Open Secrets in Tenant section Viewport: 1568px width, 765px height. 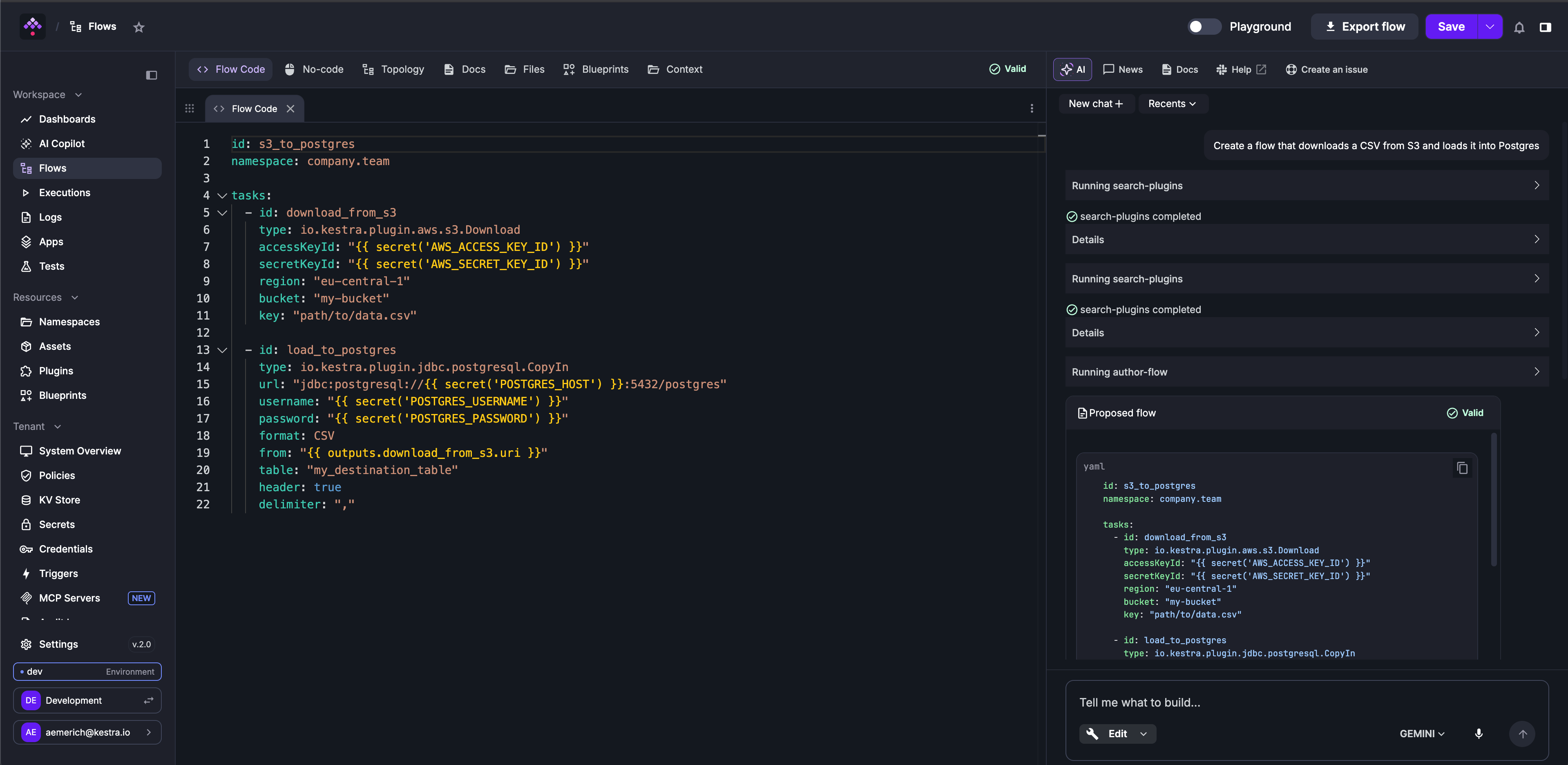[x=87, y=524]
